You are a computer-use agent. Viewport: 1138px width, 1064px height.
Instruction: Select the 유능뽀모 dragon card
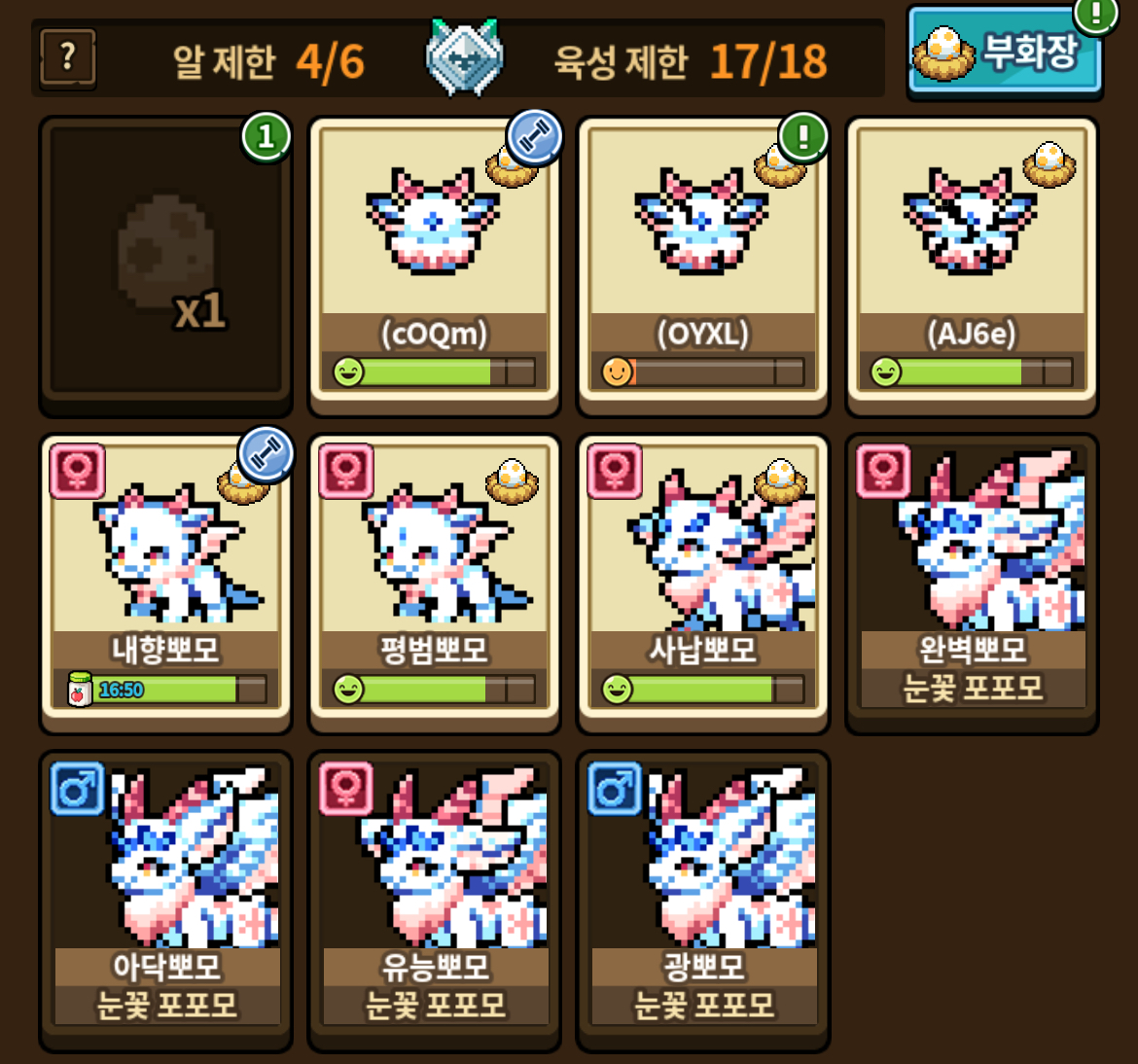point(435,901)
